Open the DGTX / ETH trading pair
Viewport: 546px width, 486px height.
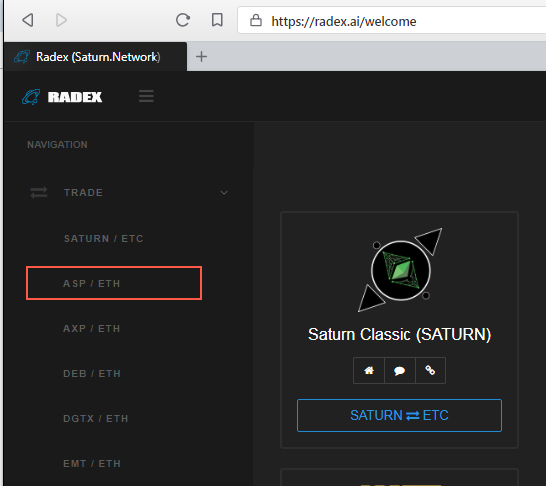point(96,418)
